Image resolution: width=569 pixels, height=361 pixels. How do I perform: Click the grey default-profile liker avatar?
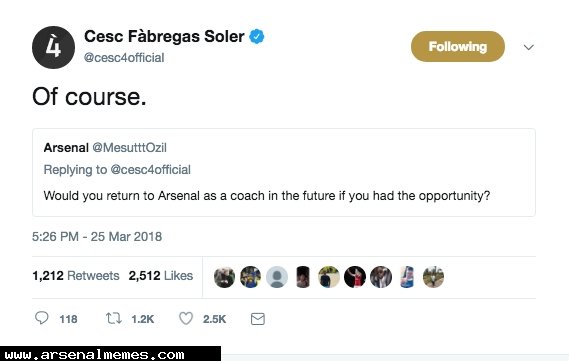click(277, 277)
